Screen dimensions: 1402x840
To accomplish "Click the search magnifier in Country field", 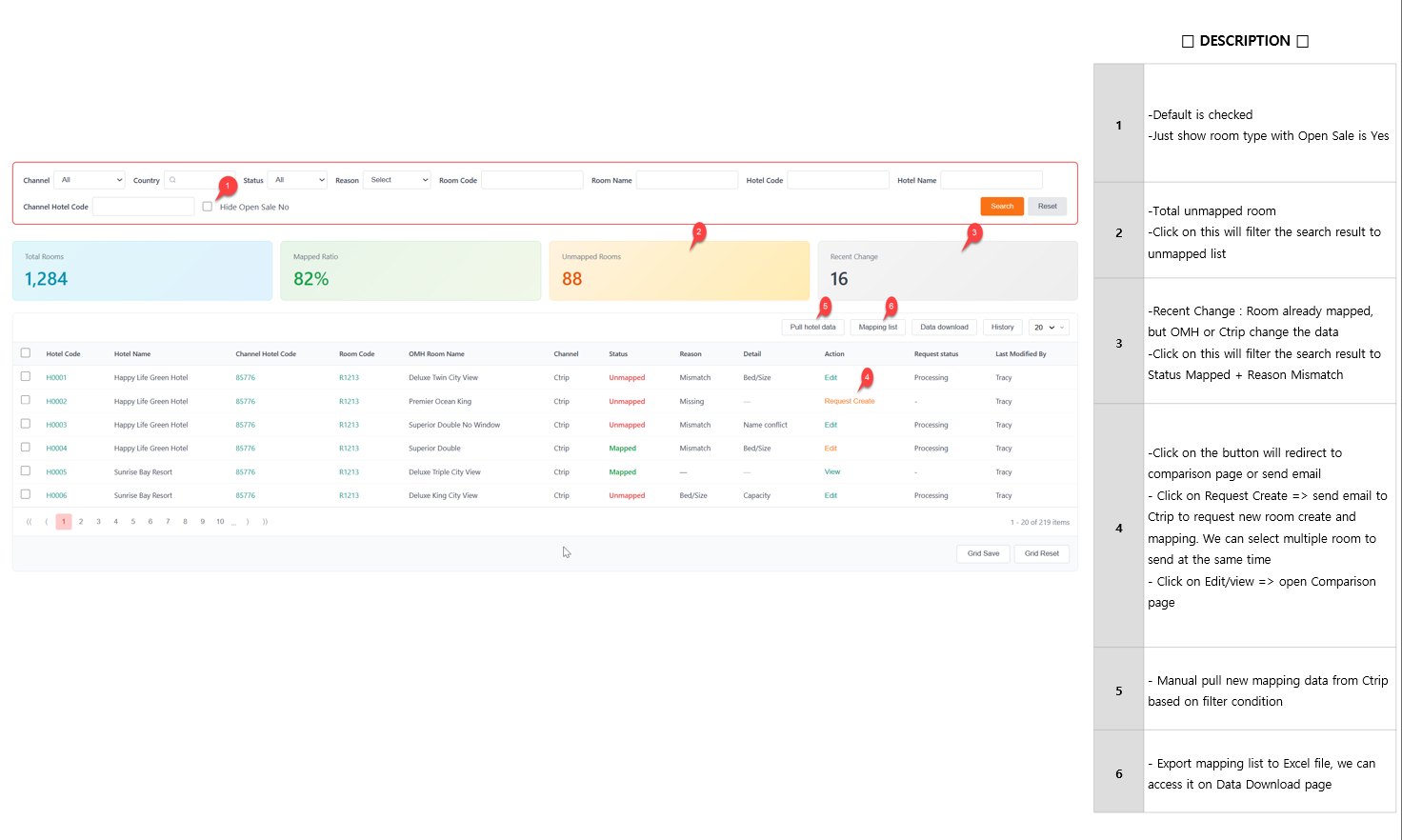I will [173, 180].
